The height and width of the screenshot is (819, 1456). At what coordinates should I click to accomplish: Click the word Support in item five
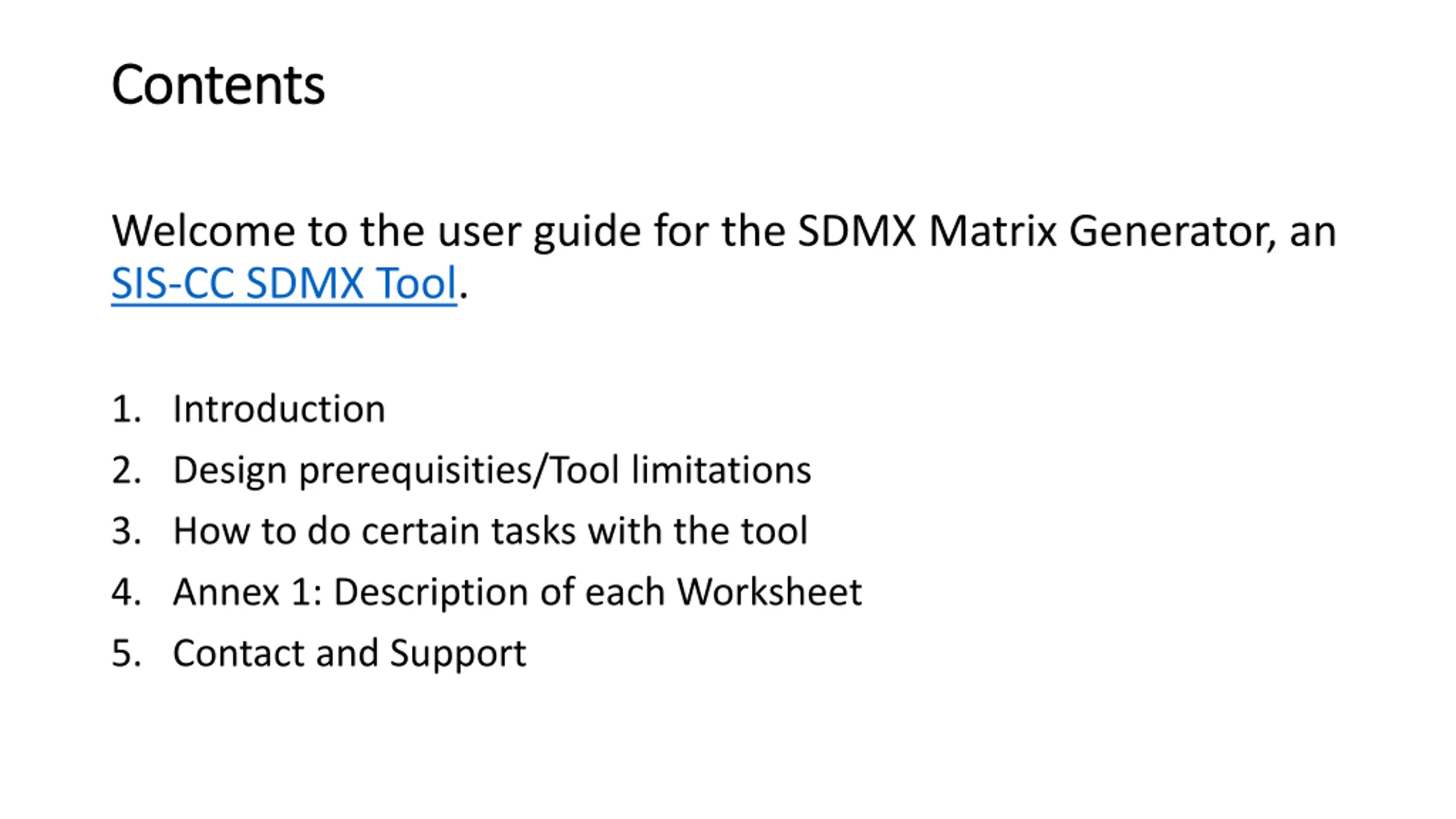click(x=458, y=654)
